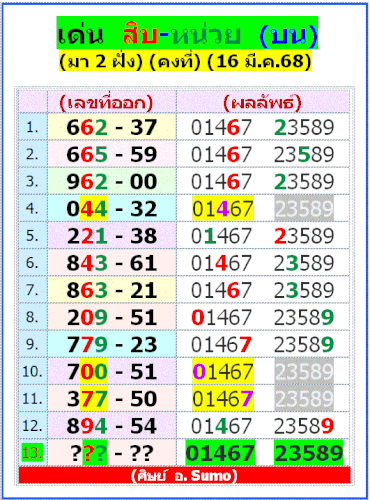Image resolution: width=370 pixels, height=500 pixels.
Task: Select the cell "863 - 21"
Action: pos(112,290)
